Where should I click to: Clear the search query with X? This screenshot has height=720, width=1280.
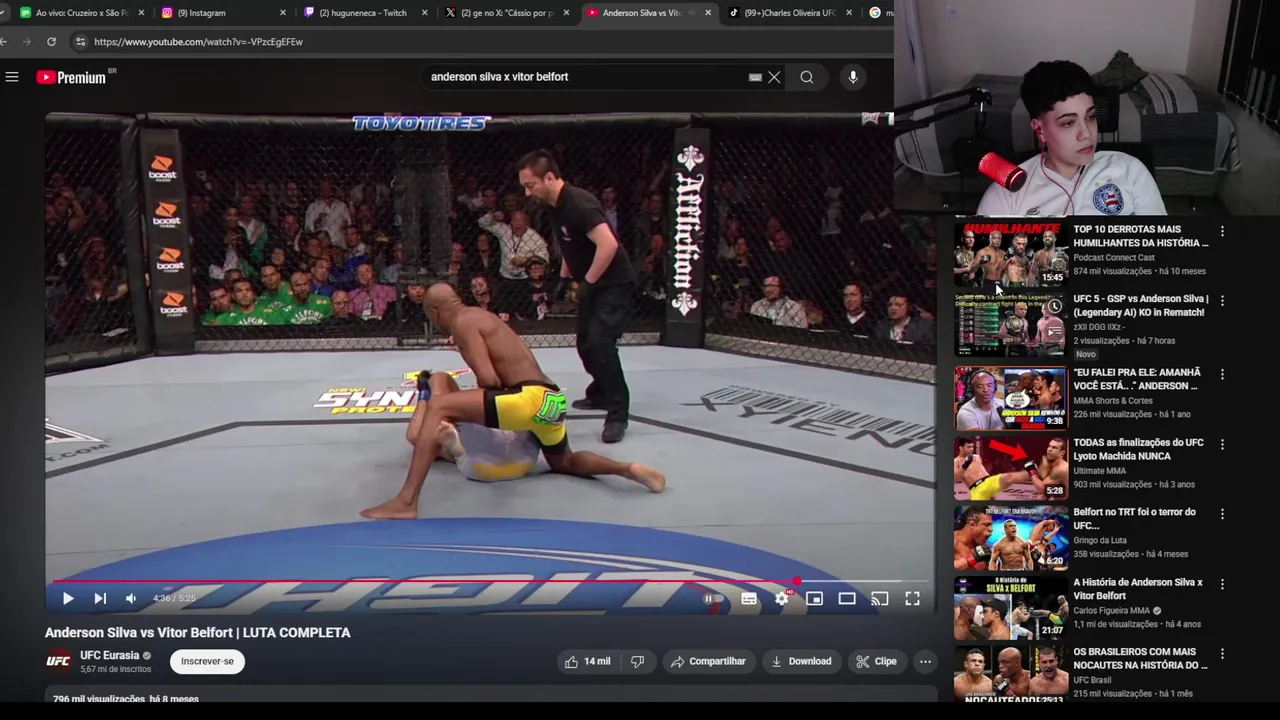pos(774,77)
